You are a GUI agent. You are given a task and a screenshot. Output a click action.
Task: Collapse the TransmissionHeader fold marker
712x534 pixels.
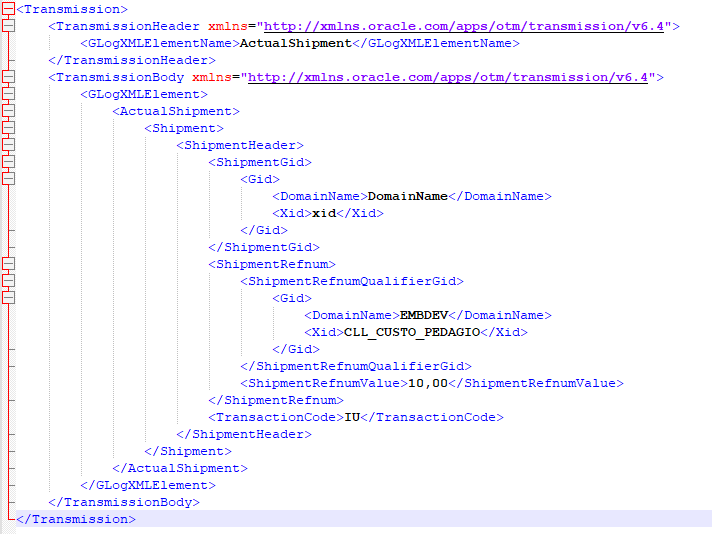pos(9,26)
